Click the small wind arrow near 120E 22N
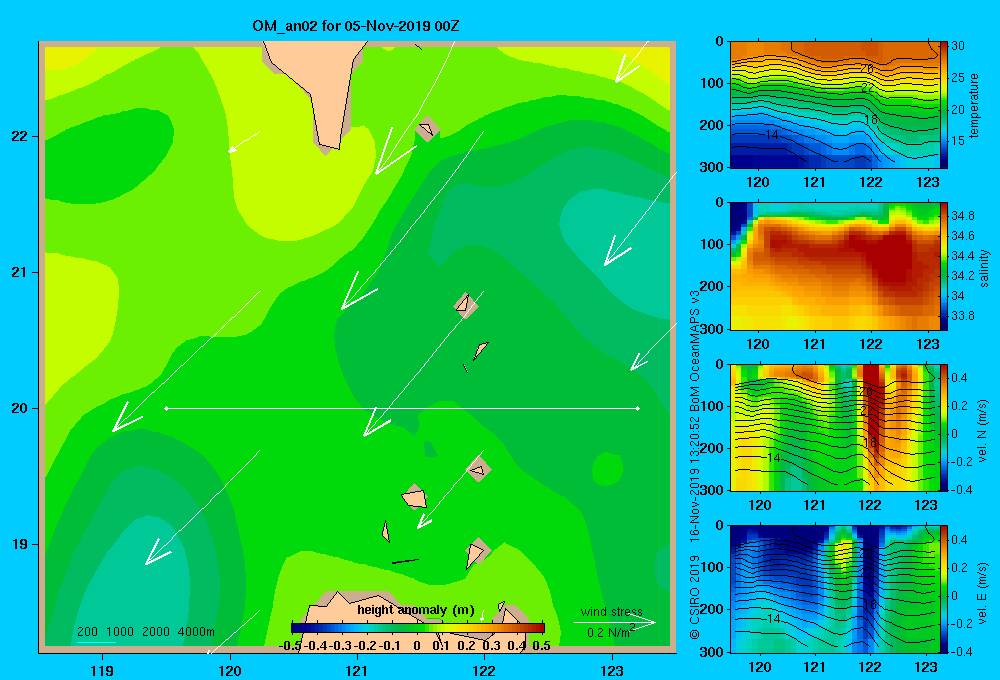1000x680 pixels. 244,142
